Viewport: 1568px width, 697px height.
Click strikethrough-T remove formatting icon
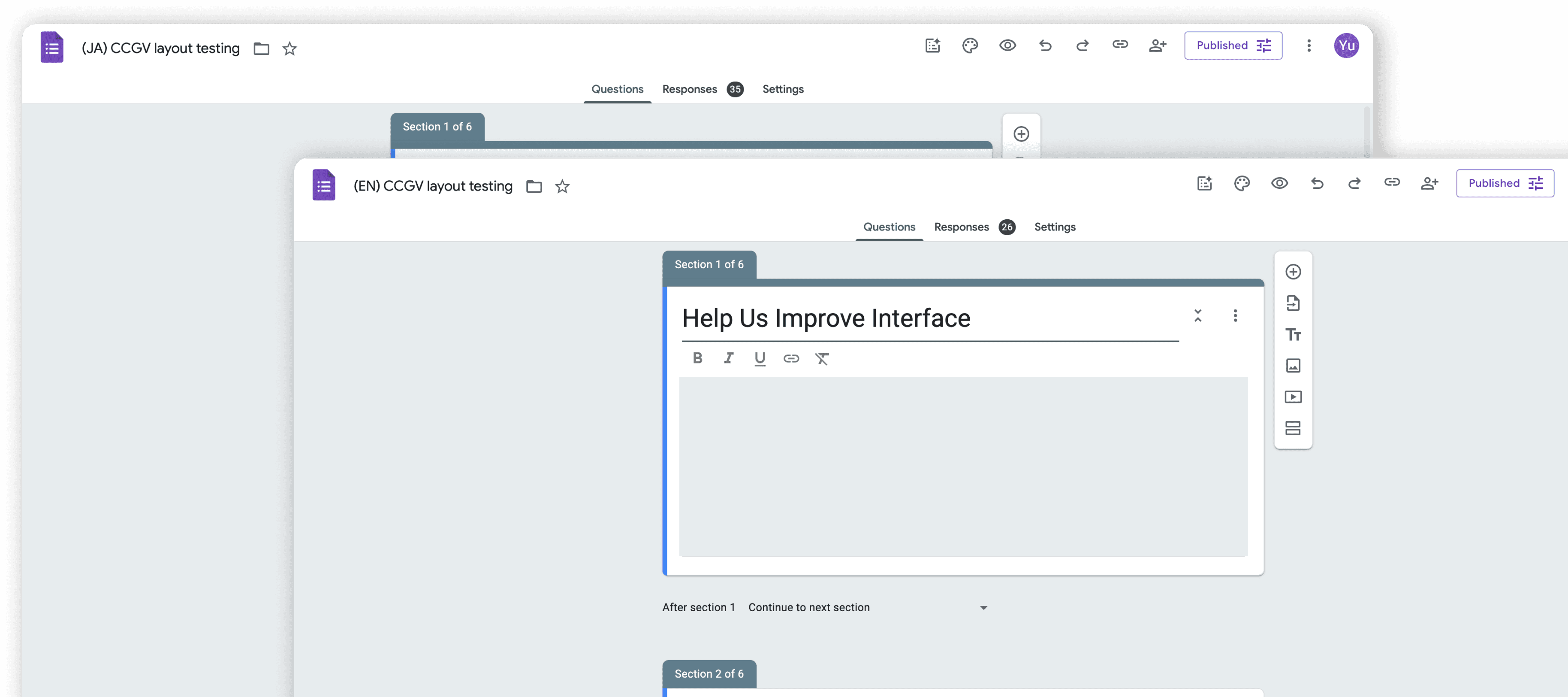[822, 358]
